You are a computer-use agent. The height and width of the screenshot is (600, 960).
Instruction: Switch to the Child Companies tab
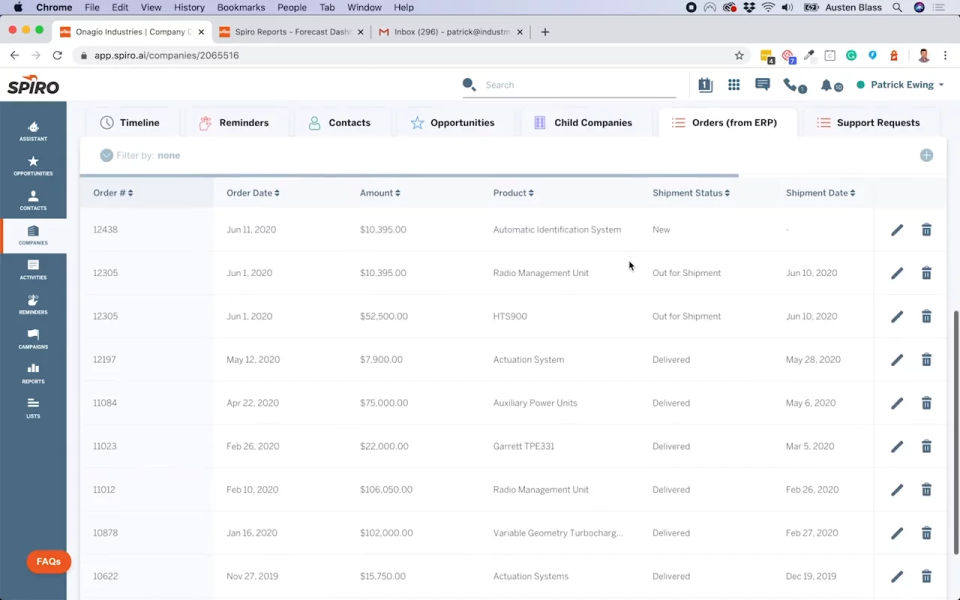pyautogui.click(x=583, y=122)
